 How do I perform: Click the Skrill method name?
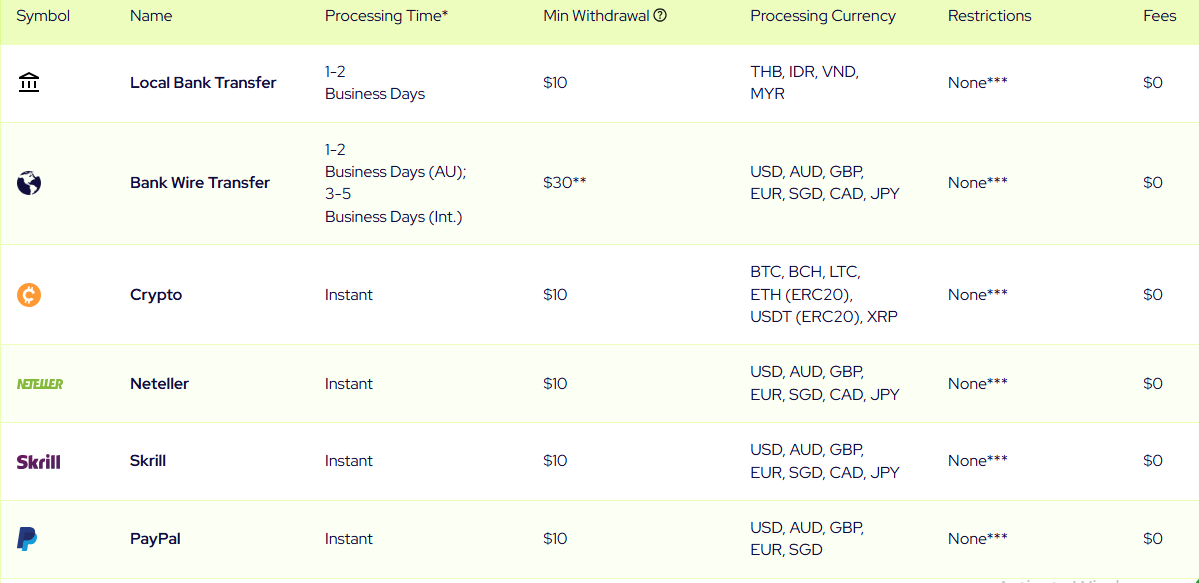click(148, 461)
